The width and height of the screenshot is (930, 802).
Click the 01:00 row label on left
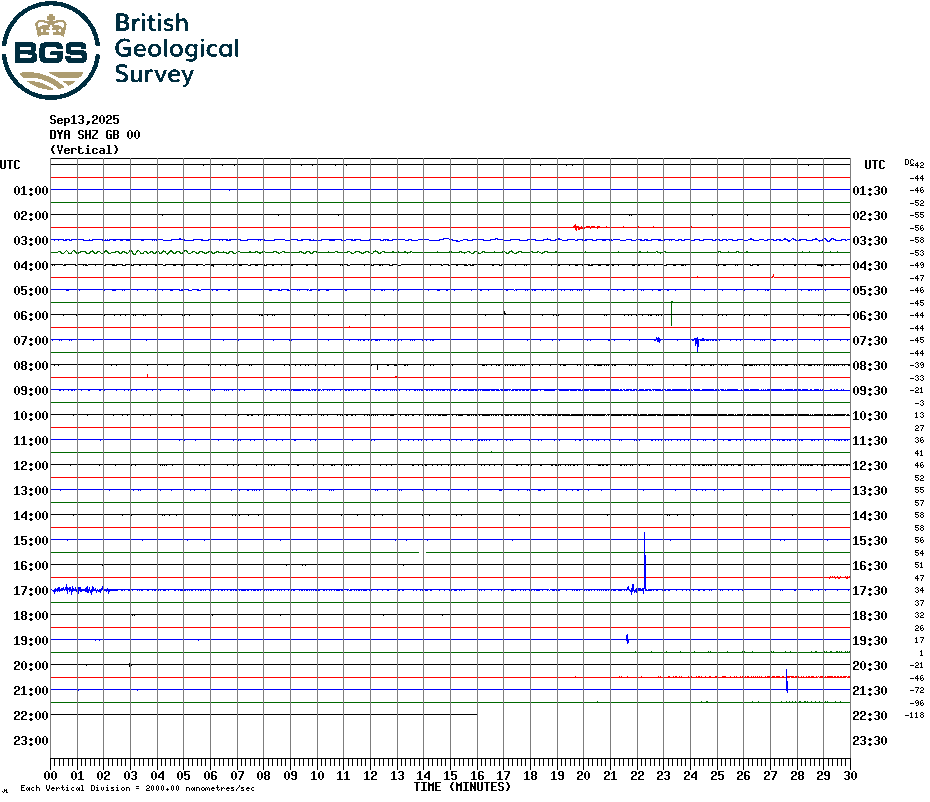click(31, 190)
